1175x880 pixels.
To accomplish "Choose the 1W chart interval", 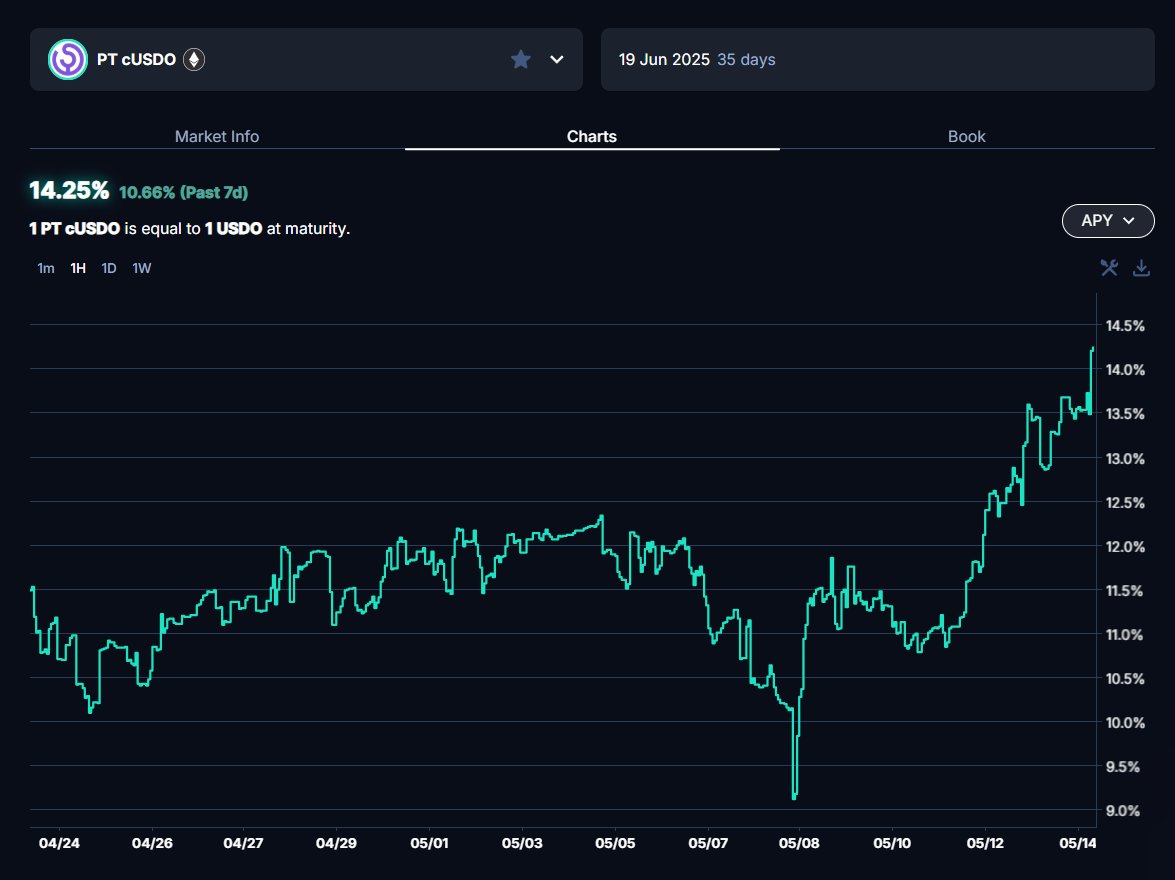I will 142,268.
